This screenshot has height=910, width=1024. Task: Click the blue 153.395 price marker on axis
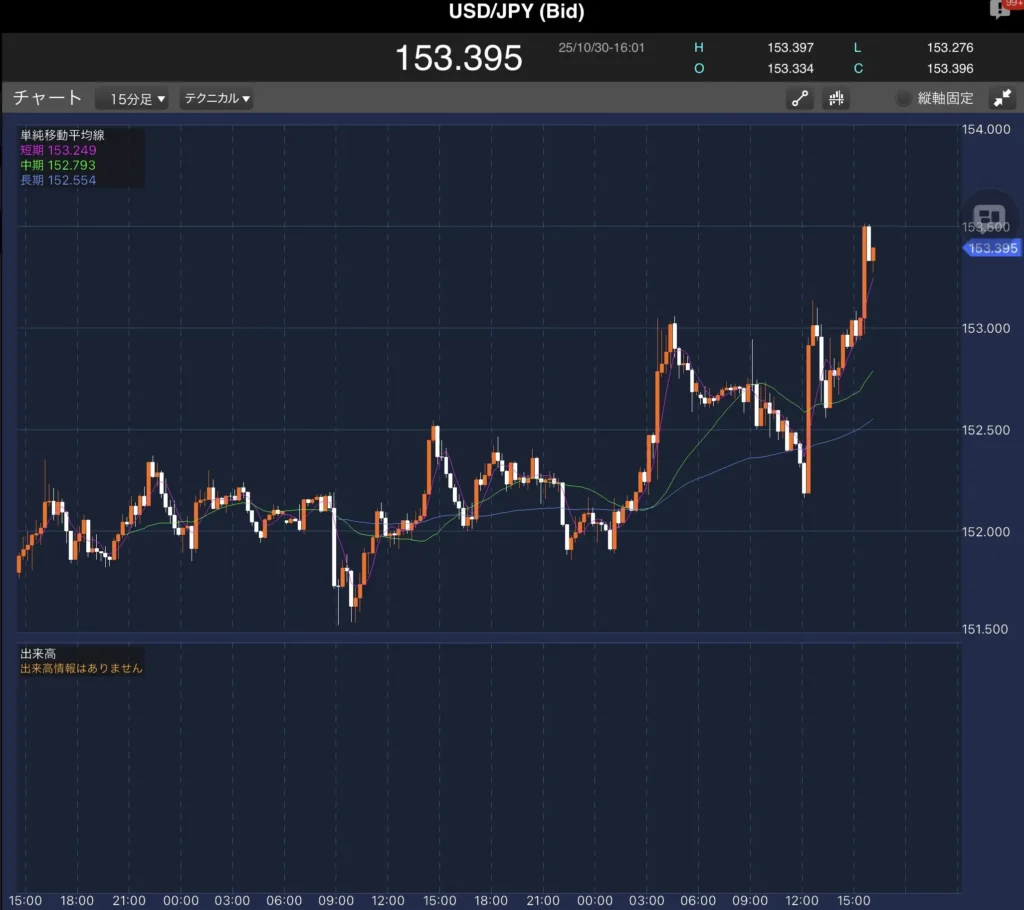point(992,249)
